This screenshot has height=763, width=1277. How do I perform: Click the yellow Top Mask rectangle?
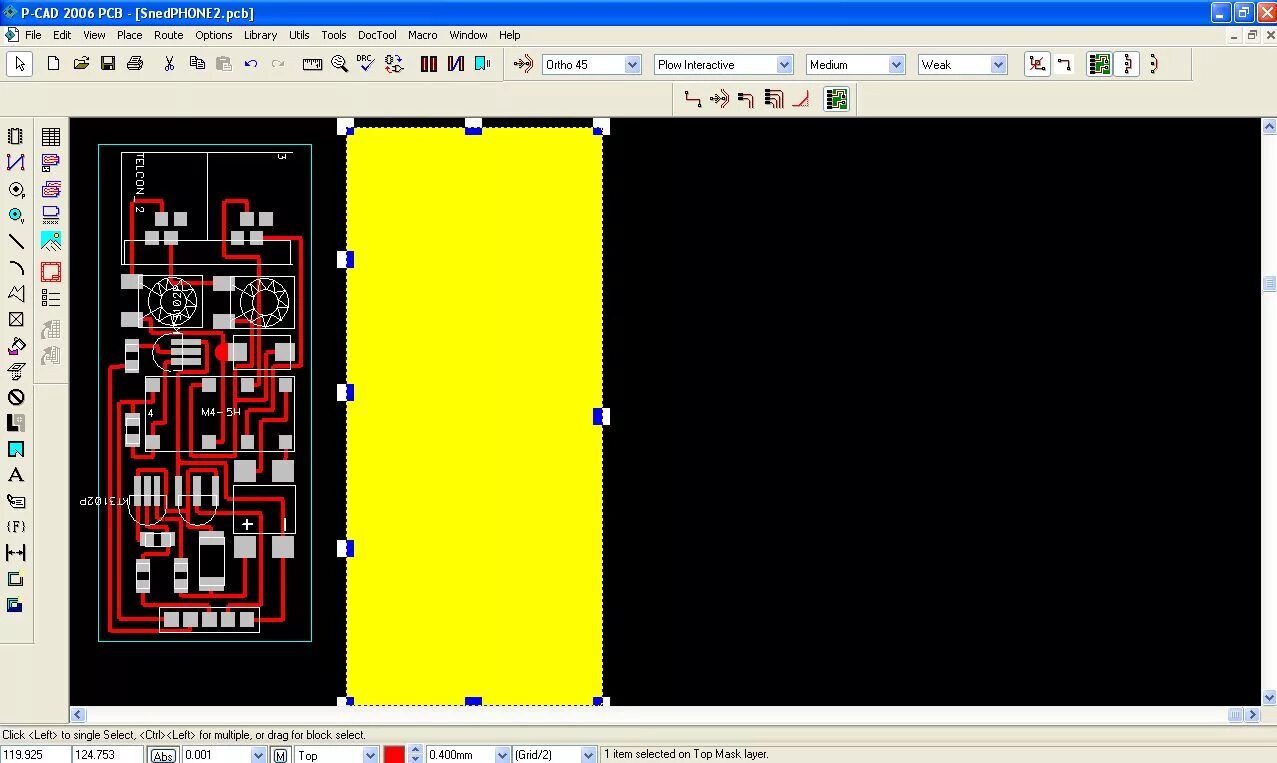click(474, 415)
